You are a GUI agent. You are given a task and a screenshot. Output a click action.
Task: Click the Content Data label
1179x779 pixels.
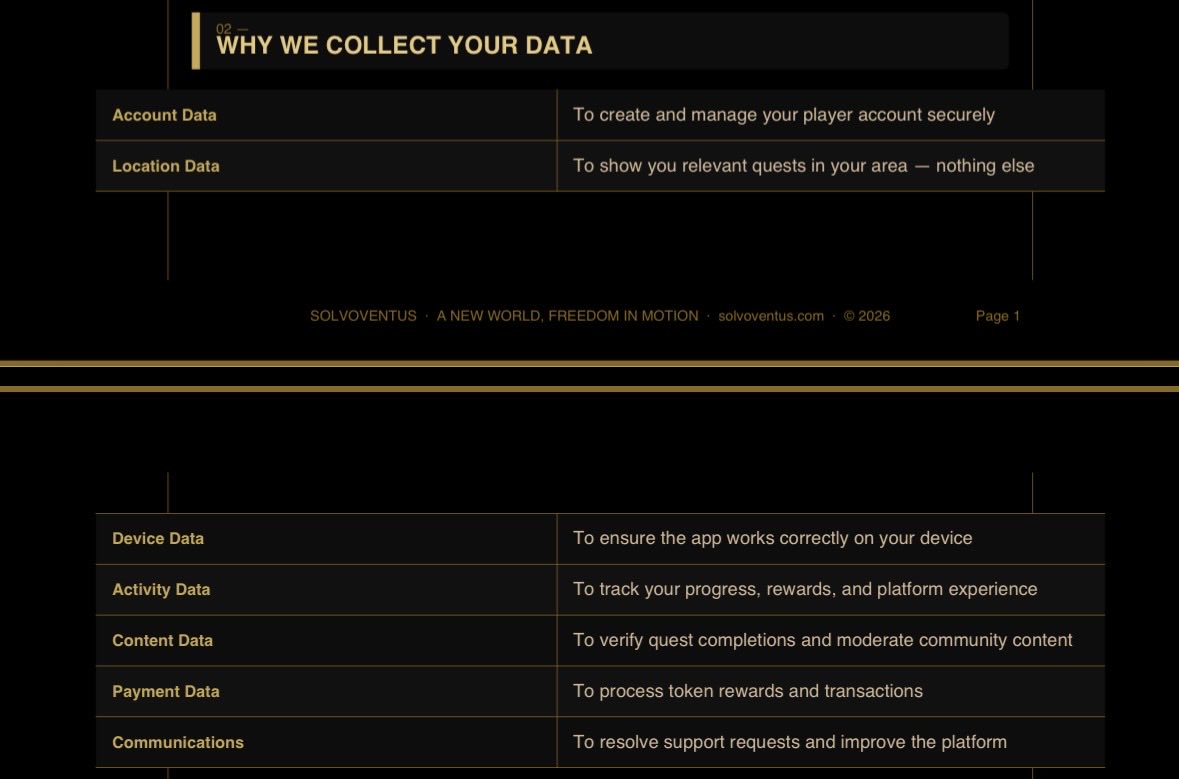[162, 641]
